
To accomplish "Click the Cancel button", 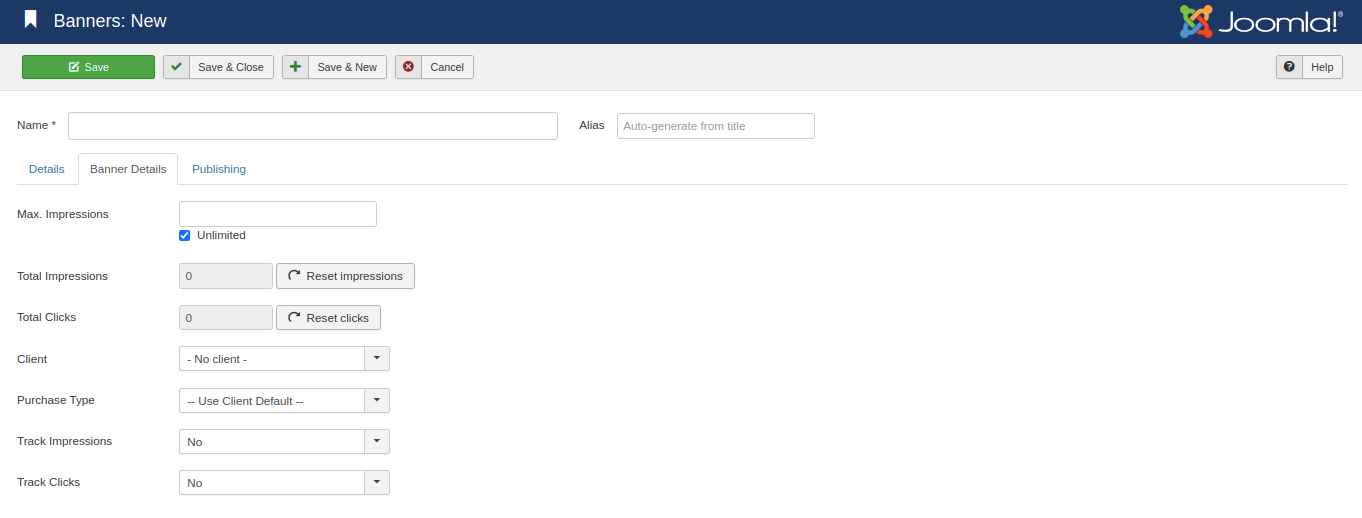I will (434, 67).
